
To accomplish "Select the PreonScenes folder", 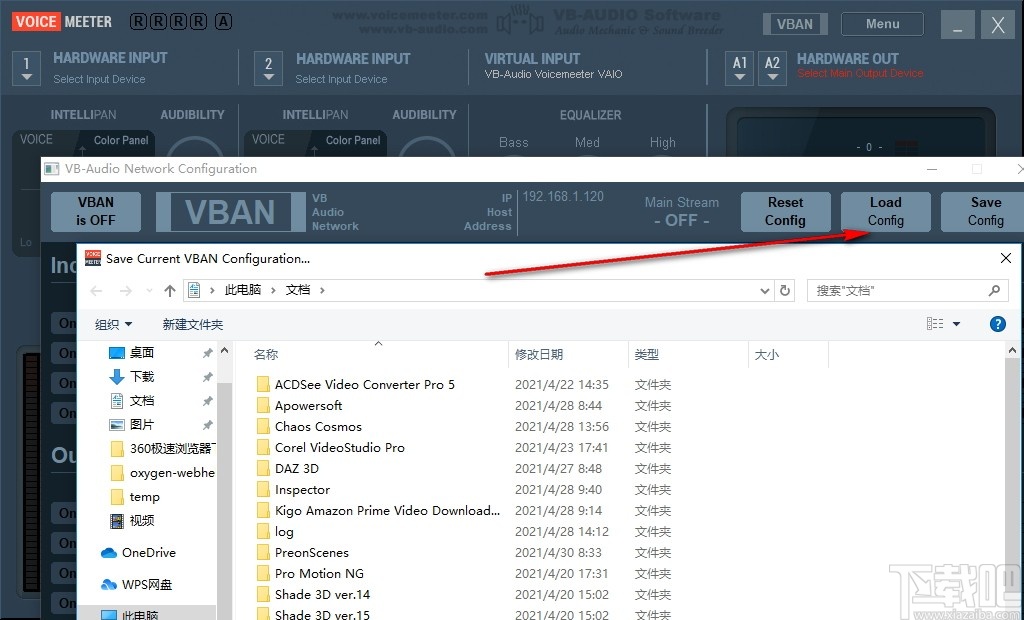I will [x=312, y=553].
